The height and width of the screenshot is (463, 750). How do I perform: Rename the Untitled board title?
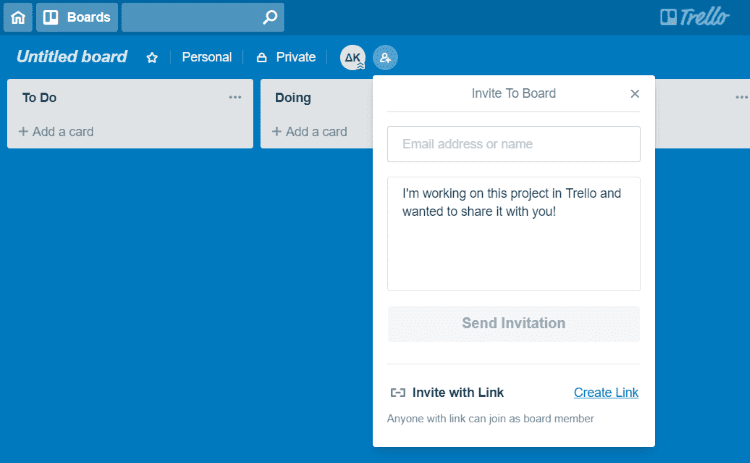(72, 56)
